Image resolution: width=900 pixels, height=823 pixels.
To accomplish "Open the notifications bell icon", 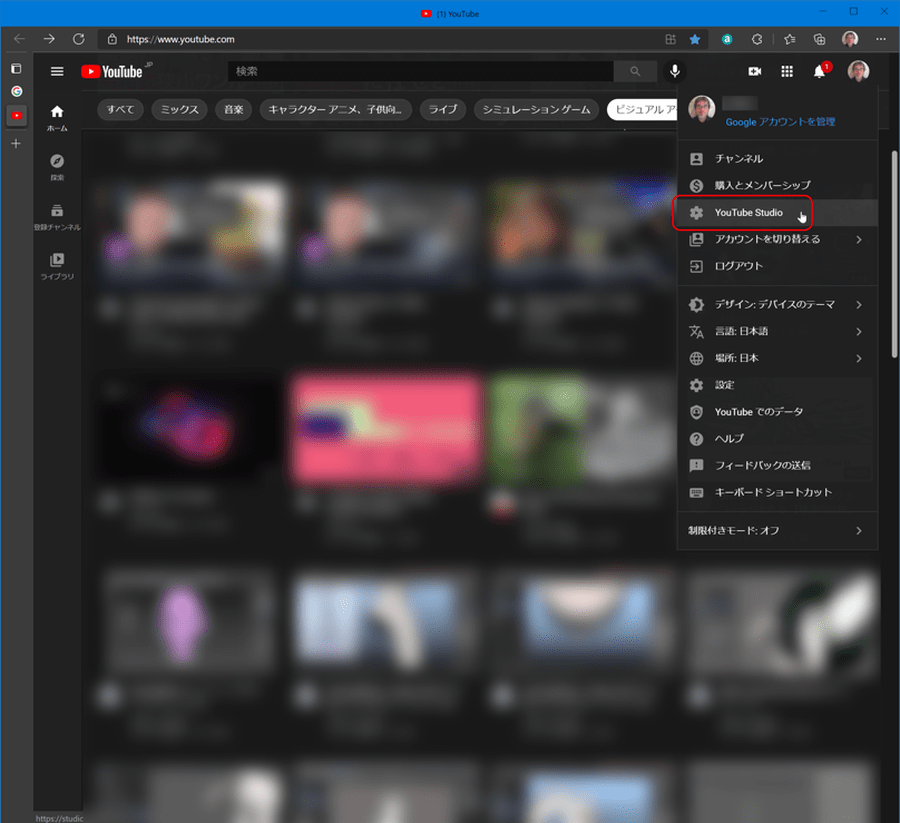I will click(820, 71).
